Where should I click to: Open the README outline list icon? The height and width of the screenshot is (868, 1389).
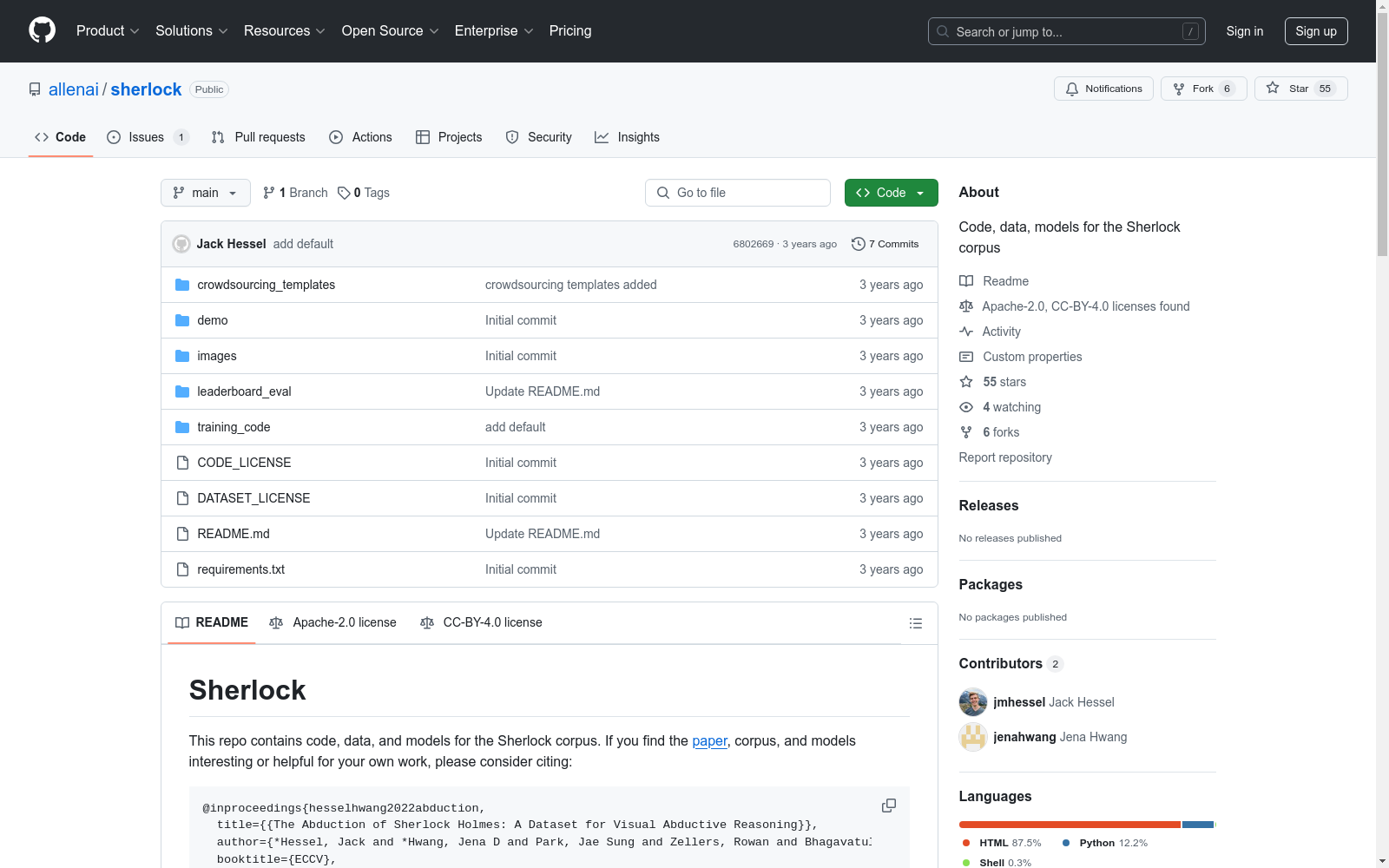[915, 623]
